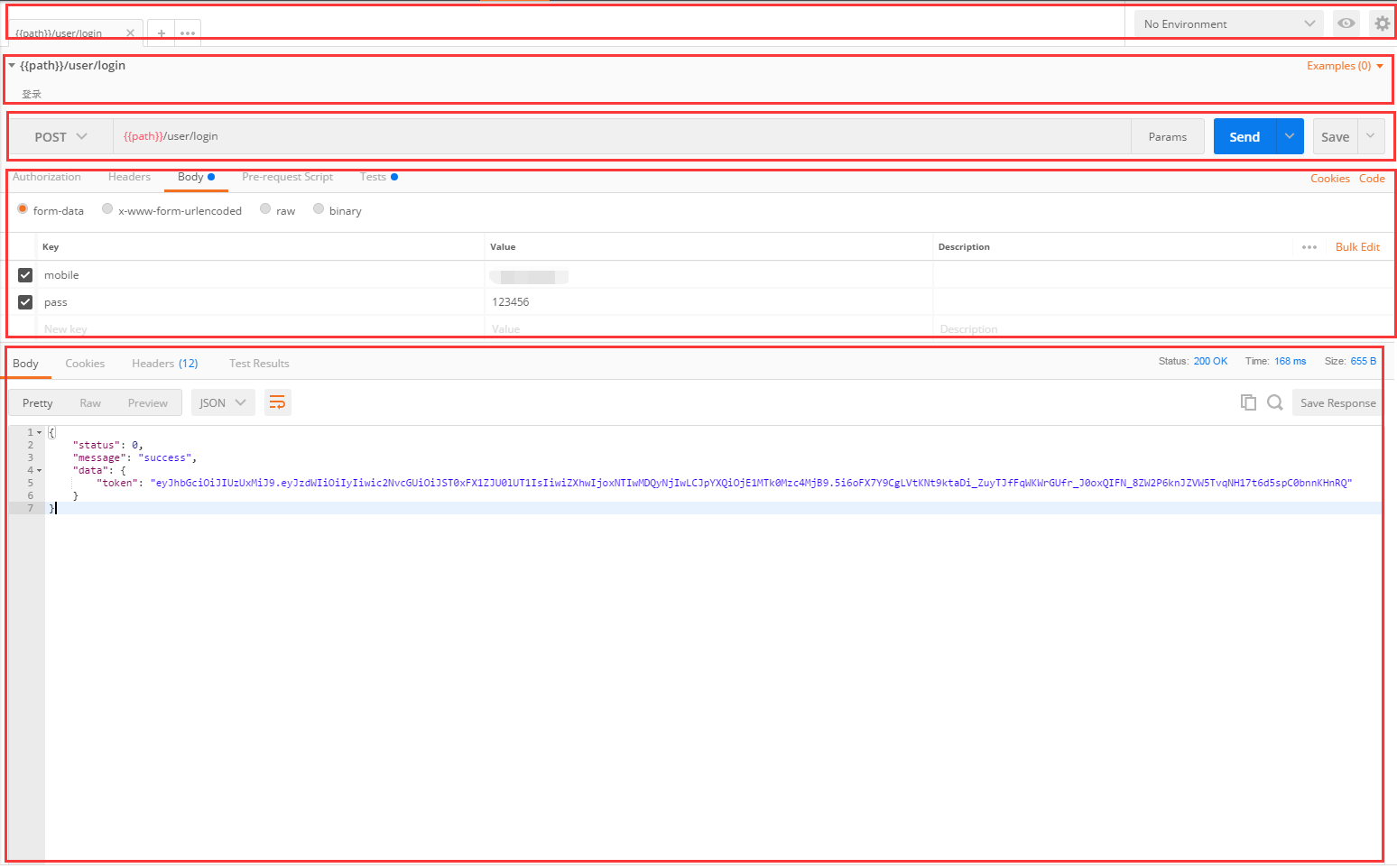Open the Test Results response tab
1397x868 pixels.
[259, 364]
